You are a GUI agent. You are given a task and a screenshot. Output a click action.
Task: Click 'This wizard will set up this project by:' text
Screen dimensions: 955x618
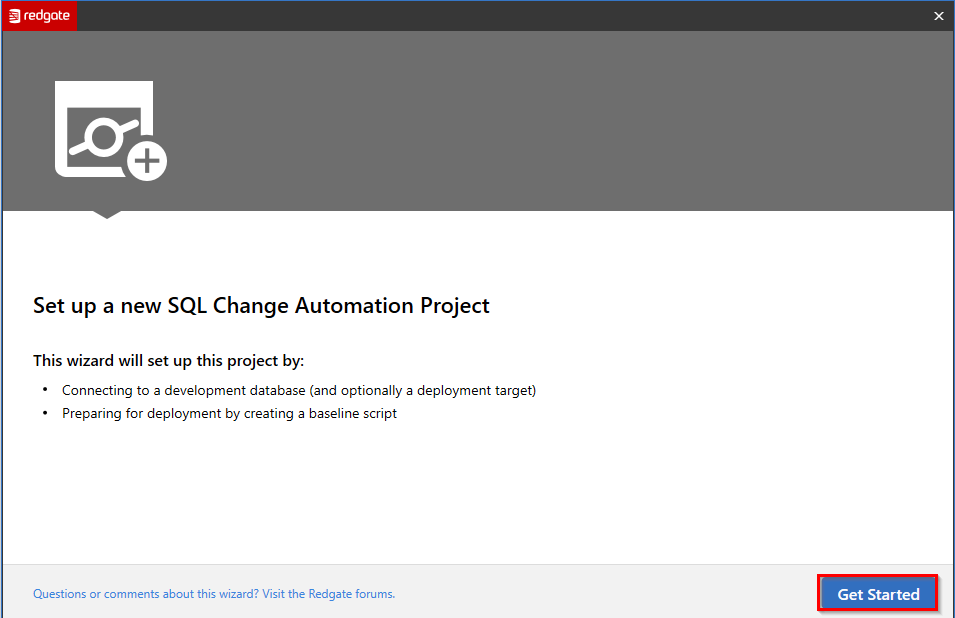point(169,360)
